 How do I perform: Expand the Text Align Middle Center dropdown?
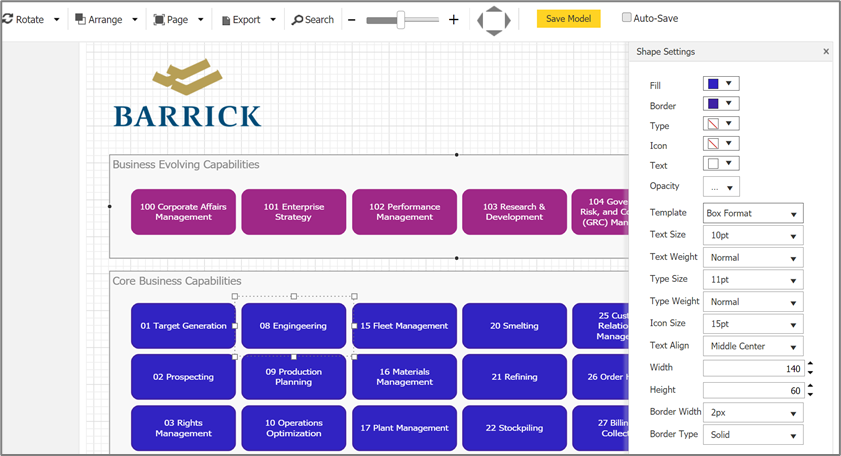[x=753, y=346]
